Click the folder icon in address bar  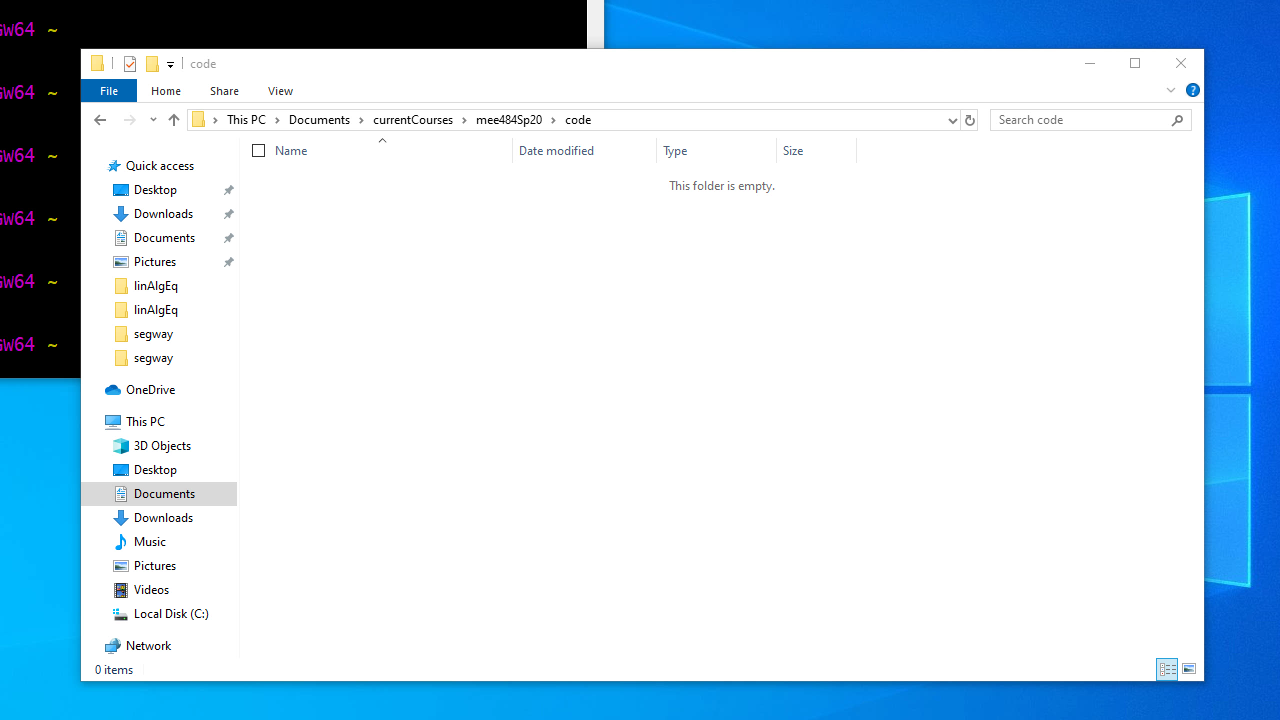(199, 120)
